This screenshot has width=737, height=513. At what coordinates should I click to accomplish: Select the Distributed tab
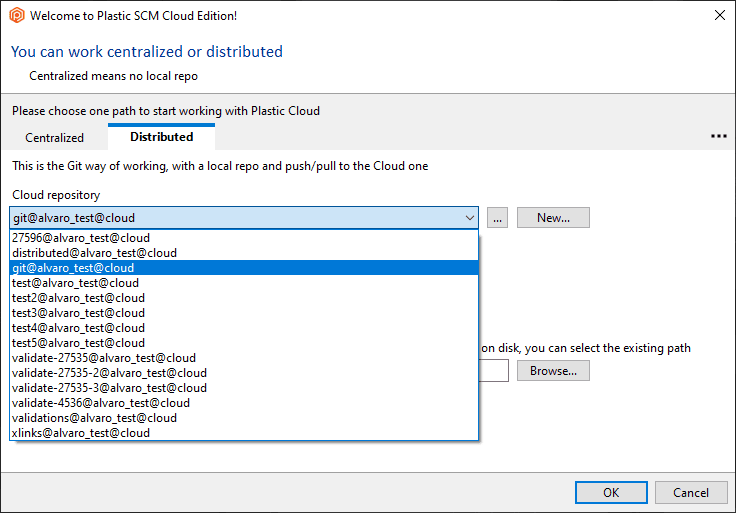tap(162, 137)
